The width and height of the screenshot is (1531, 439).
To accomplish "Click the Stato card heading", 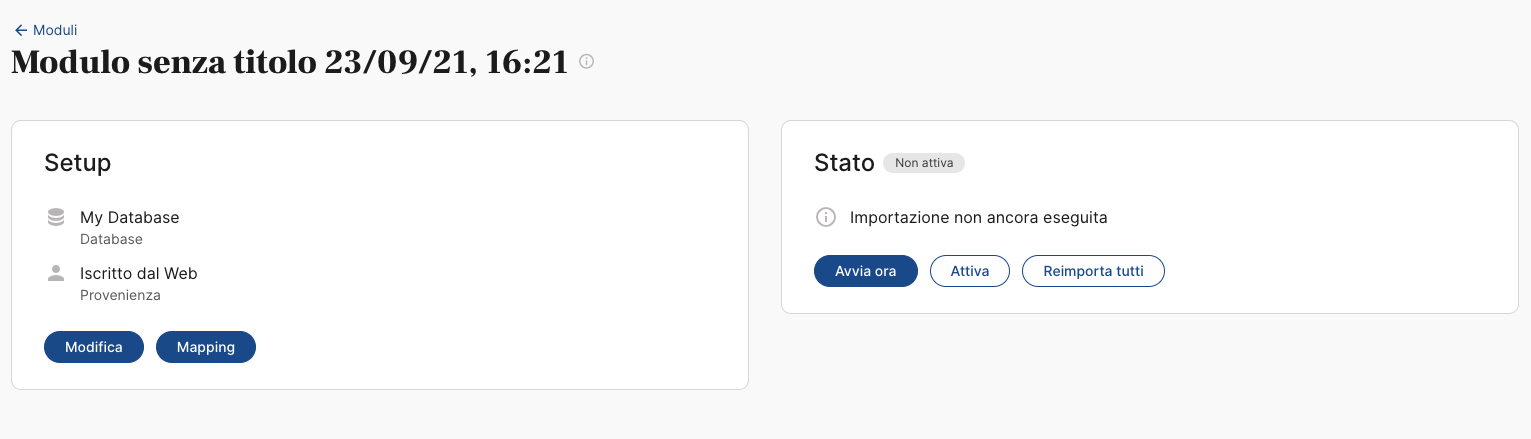I will pos(844,163).
